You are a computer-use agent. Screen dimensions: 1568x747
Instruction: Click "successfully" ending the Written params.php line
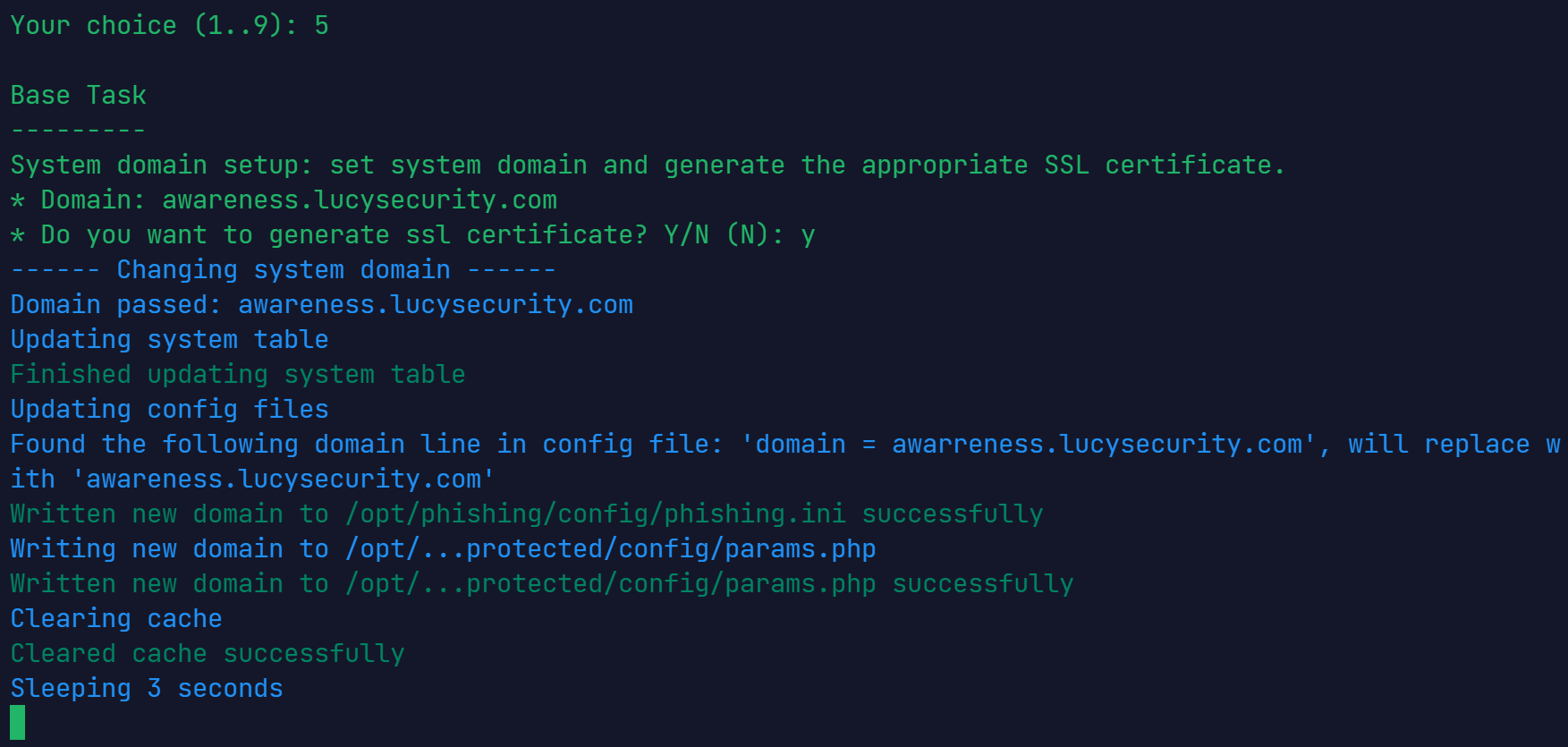click(x=982, y=584)
